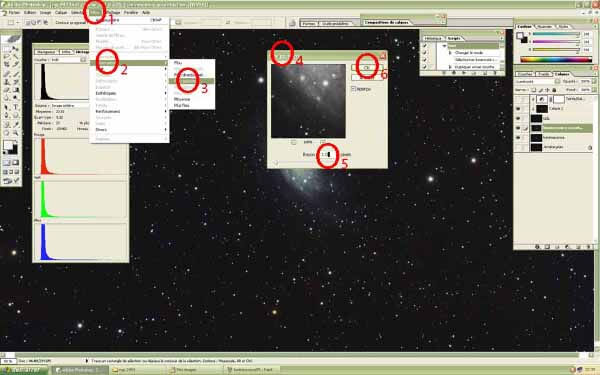Click Add to selection icon in options bar

tap(34, 23)
